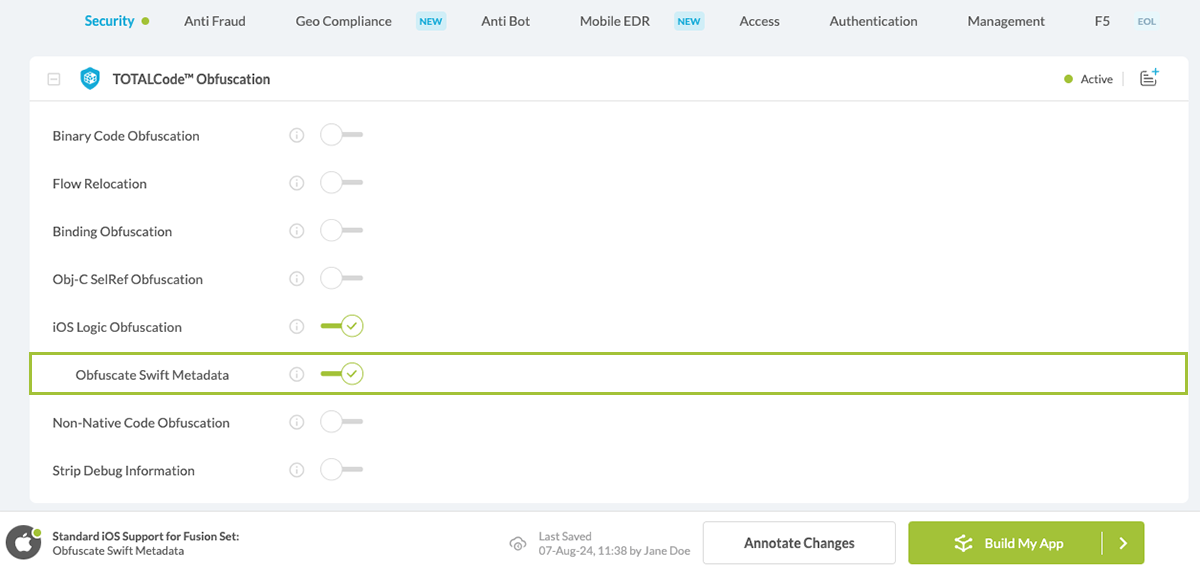1200x571 pixels.
Task: Enable Non-Native Code Obfuscation toggle
Action: (341, 422)
